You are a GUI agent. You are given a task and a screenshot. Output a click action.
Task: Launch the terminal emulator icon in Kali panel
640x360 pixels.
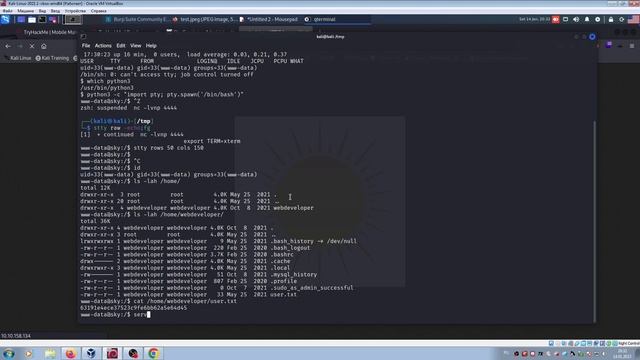click(42, 19)
